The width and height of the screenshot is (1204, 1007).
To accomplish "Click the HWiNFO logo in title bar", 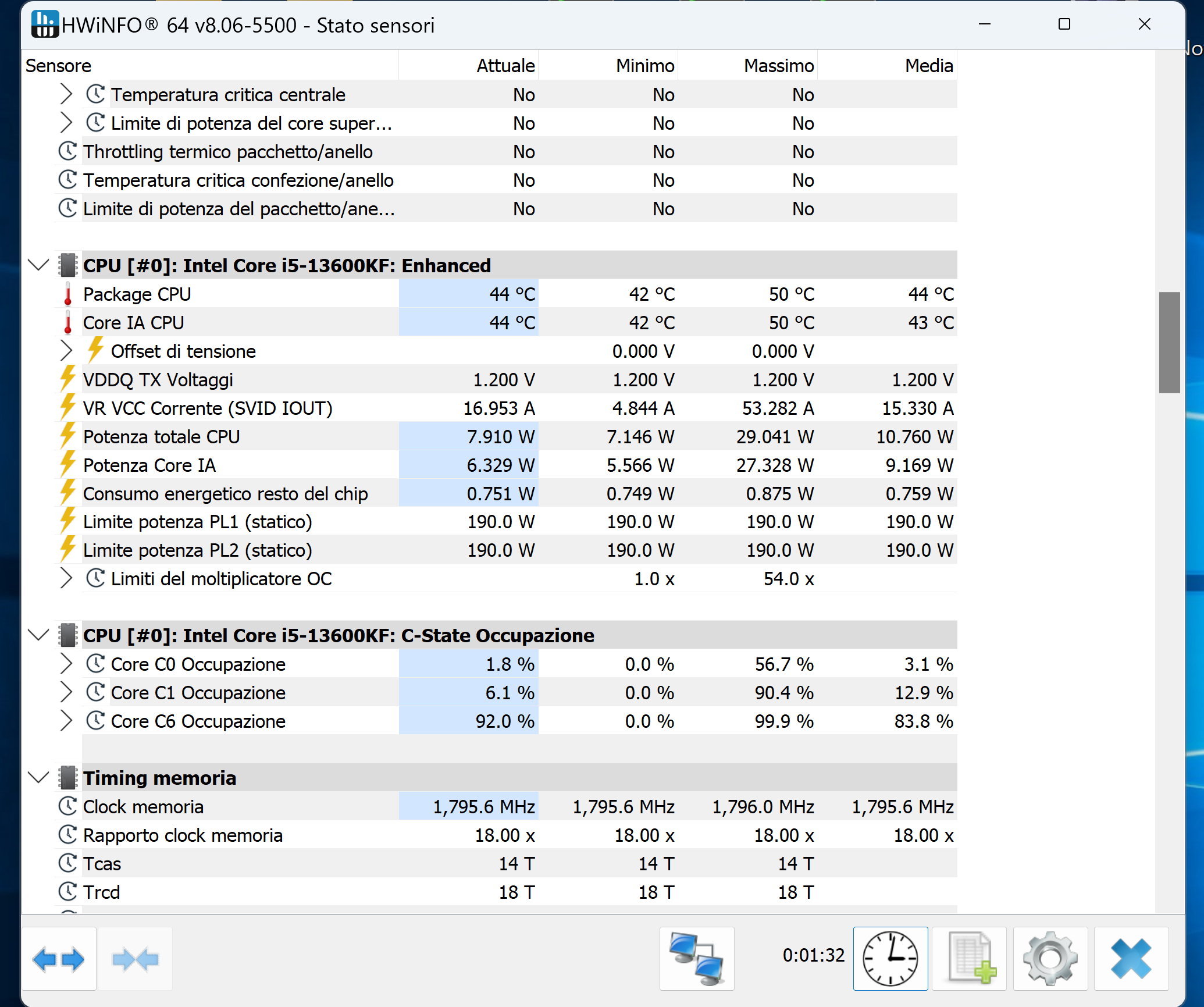I will (x=45, y=24).
